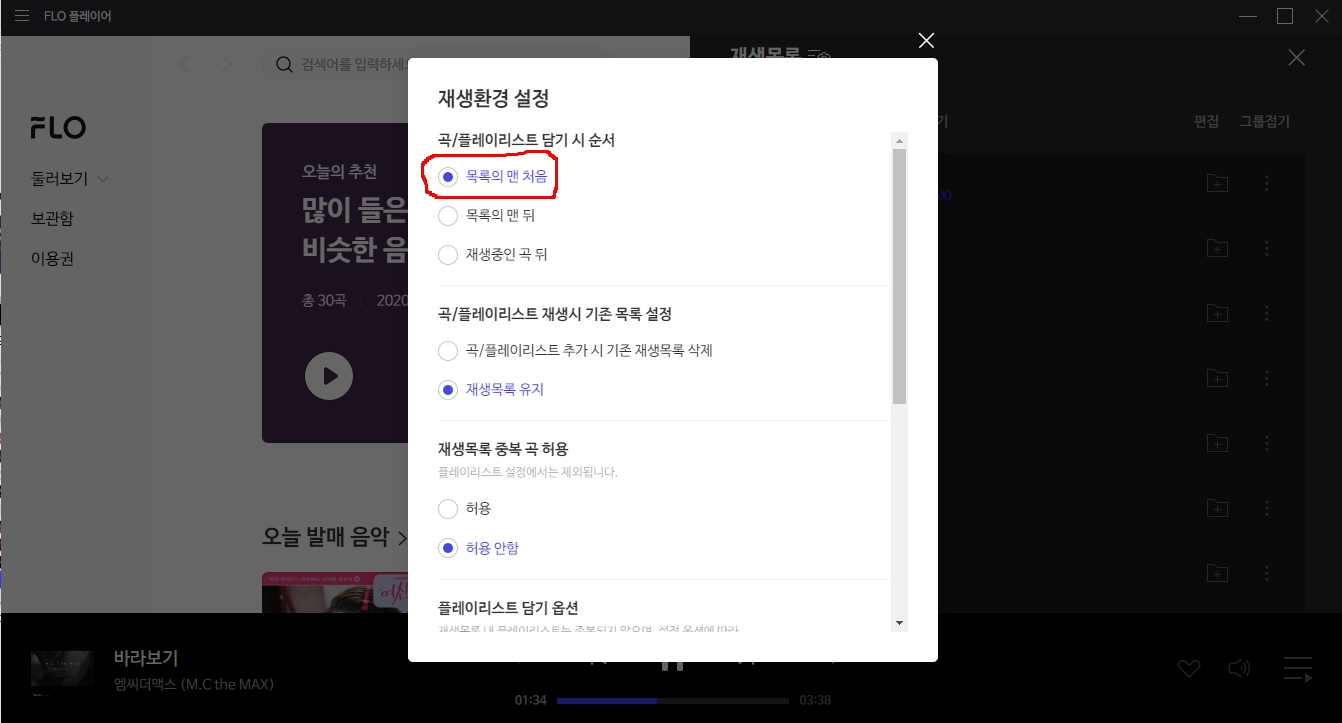The height and width of the screenshot is (723, 1342).
Task: Select 허용 안함 radio option
Action: tap(448, 548)
